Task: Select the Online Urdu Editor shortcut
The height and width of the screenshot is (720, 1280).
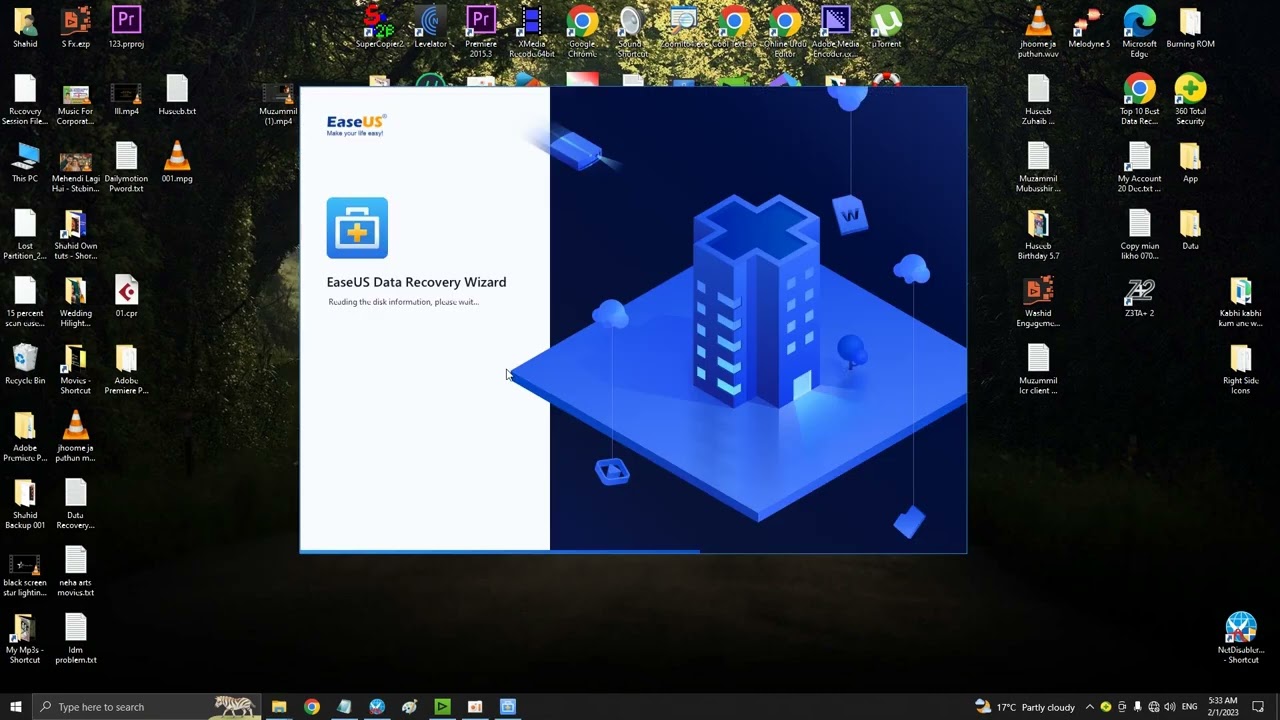Action: point(785,32)
